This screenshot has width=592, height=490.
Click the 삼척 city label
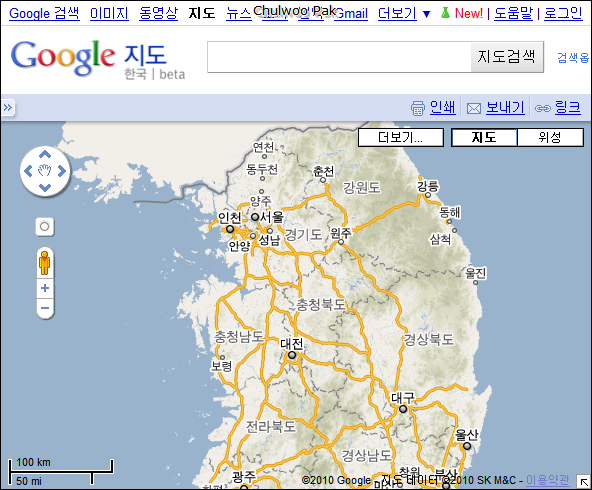[440, 239]
